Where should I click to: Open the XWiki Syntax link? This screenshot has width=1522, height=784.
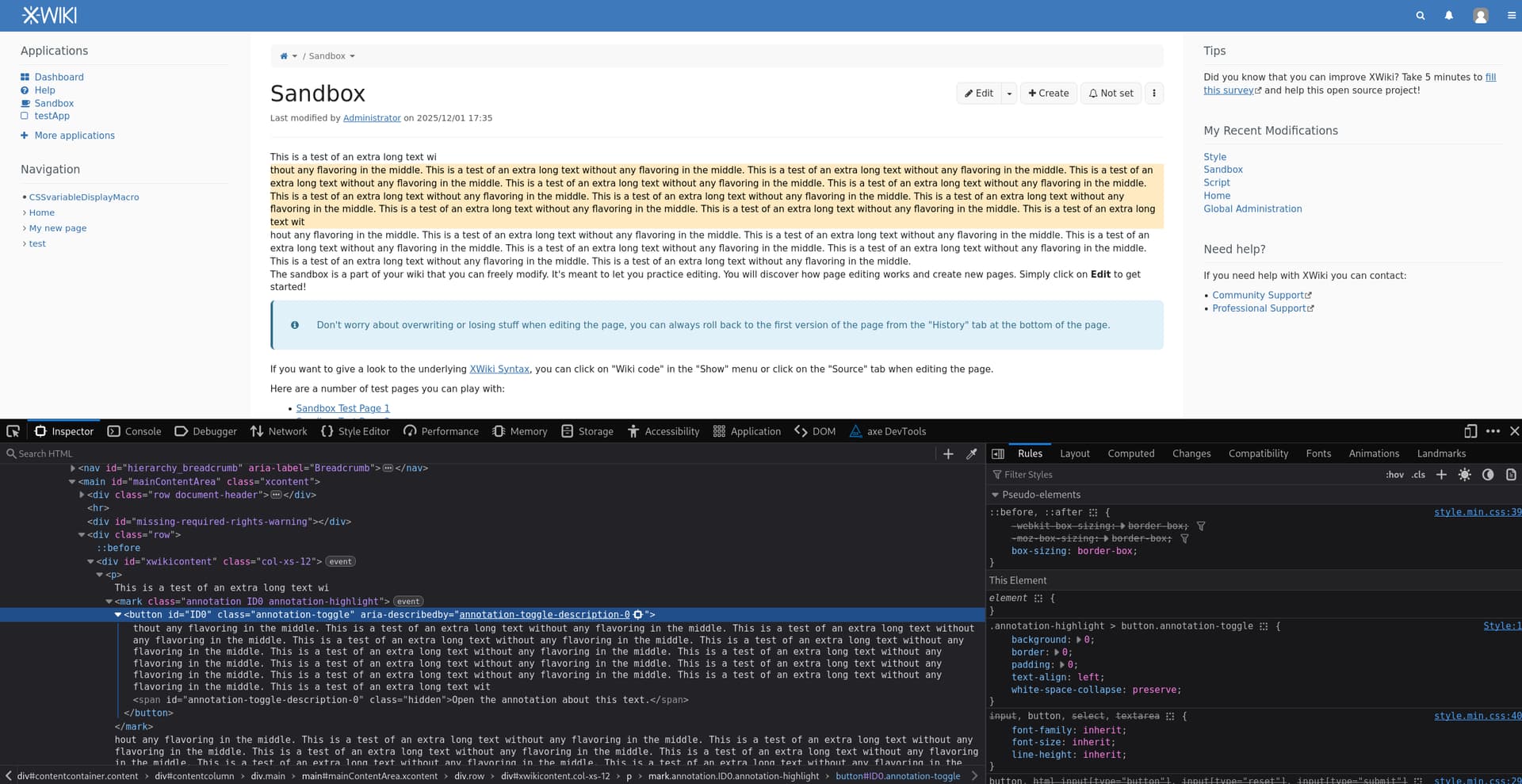point(499,369)
